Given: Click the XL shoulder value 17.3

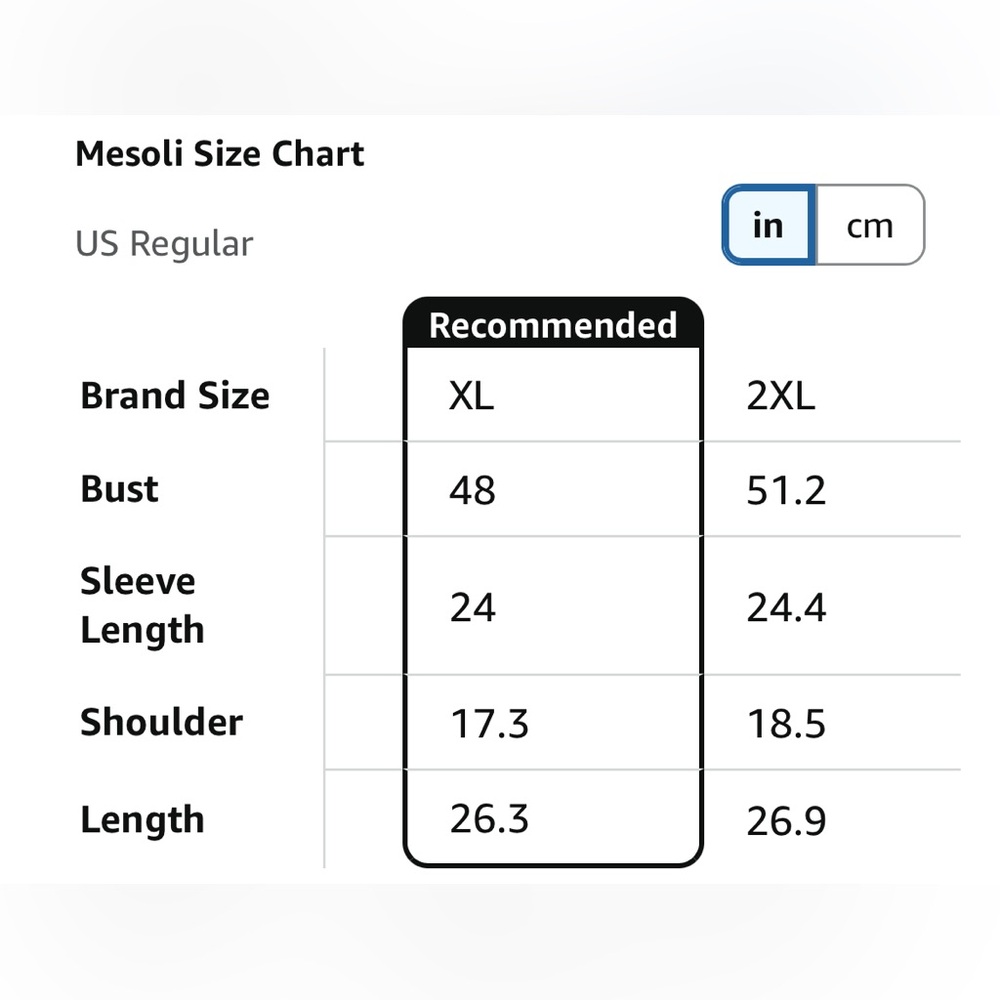Looking at the screenshot, I should [x=489, y=723].
